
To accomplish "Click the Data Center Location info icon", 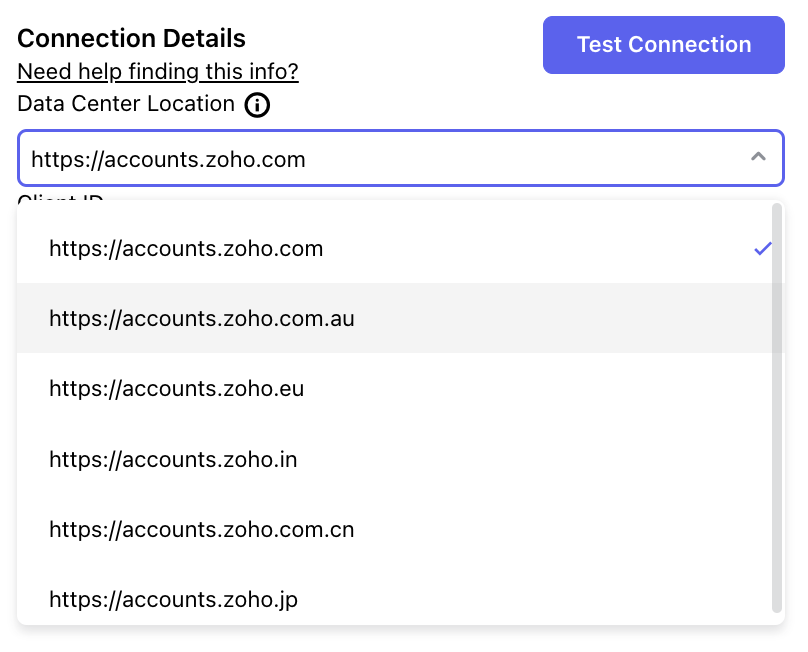I will [257, 105].
